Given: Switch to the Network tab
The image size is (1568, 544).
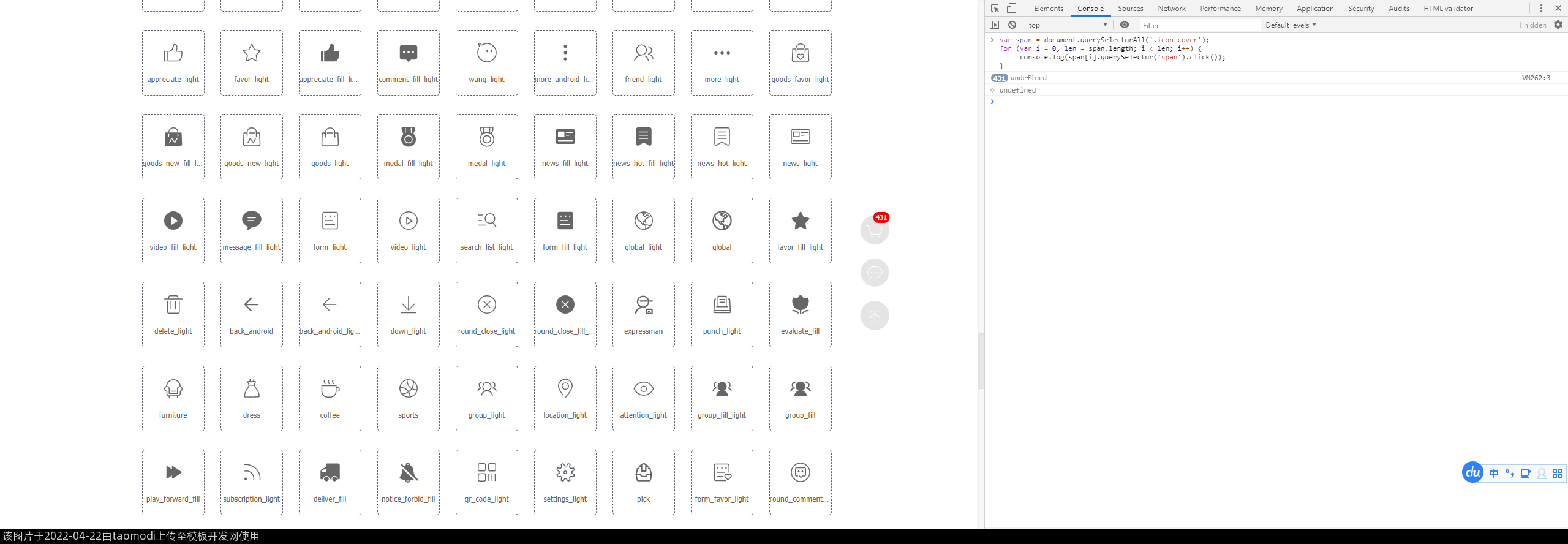Looking at the screenshot, I should pos(1171,9).
